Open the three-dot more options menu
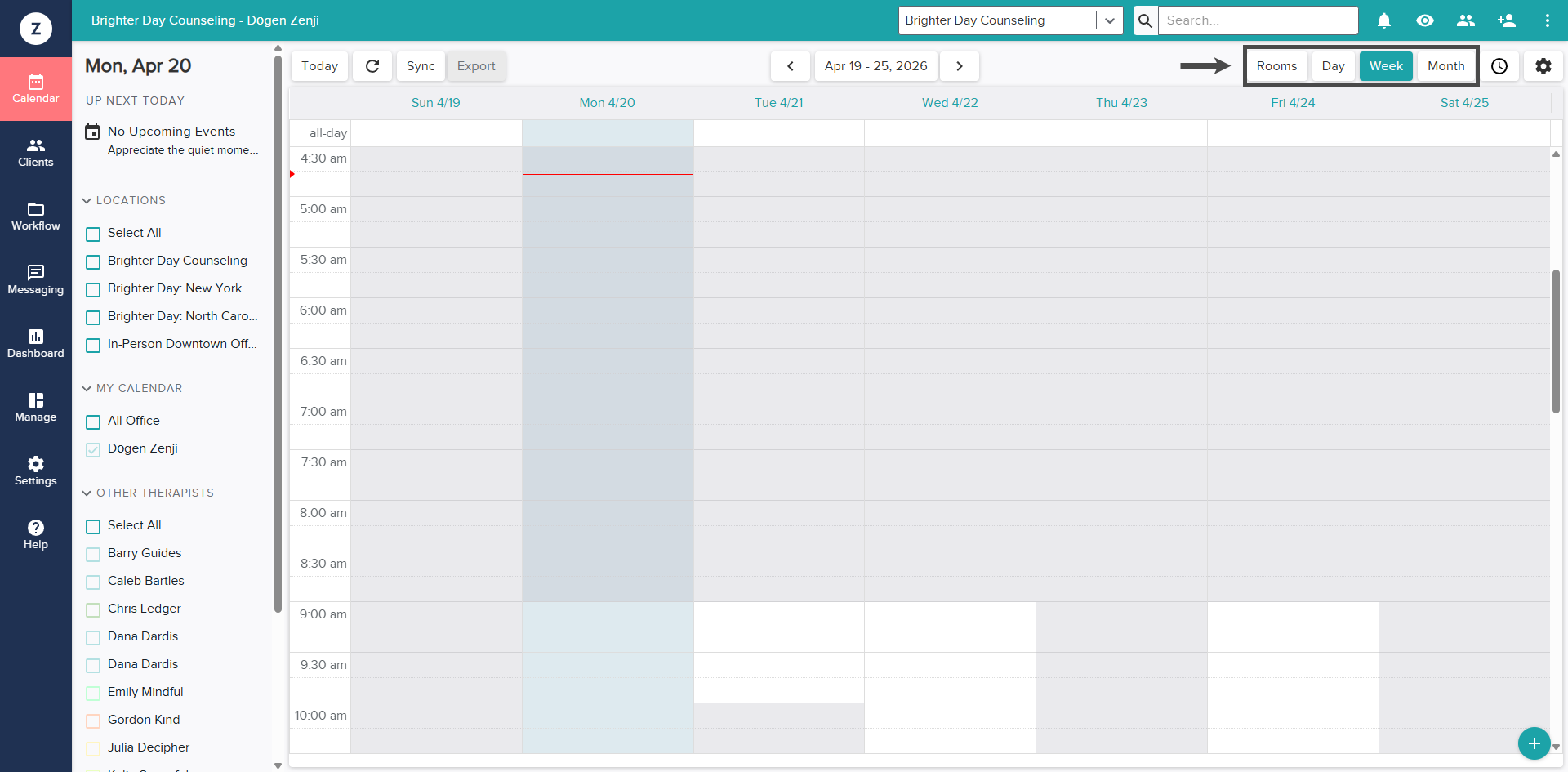 [1548, 20]
